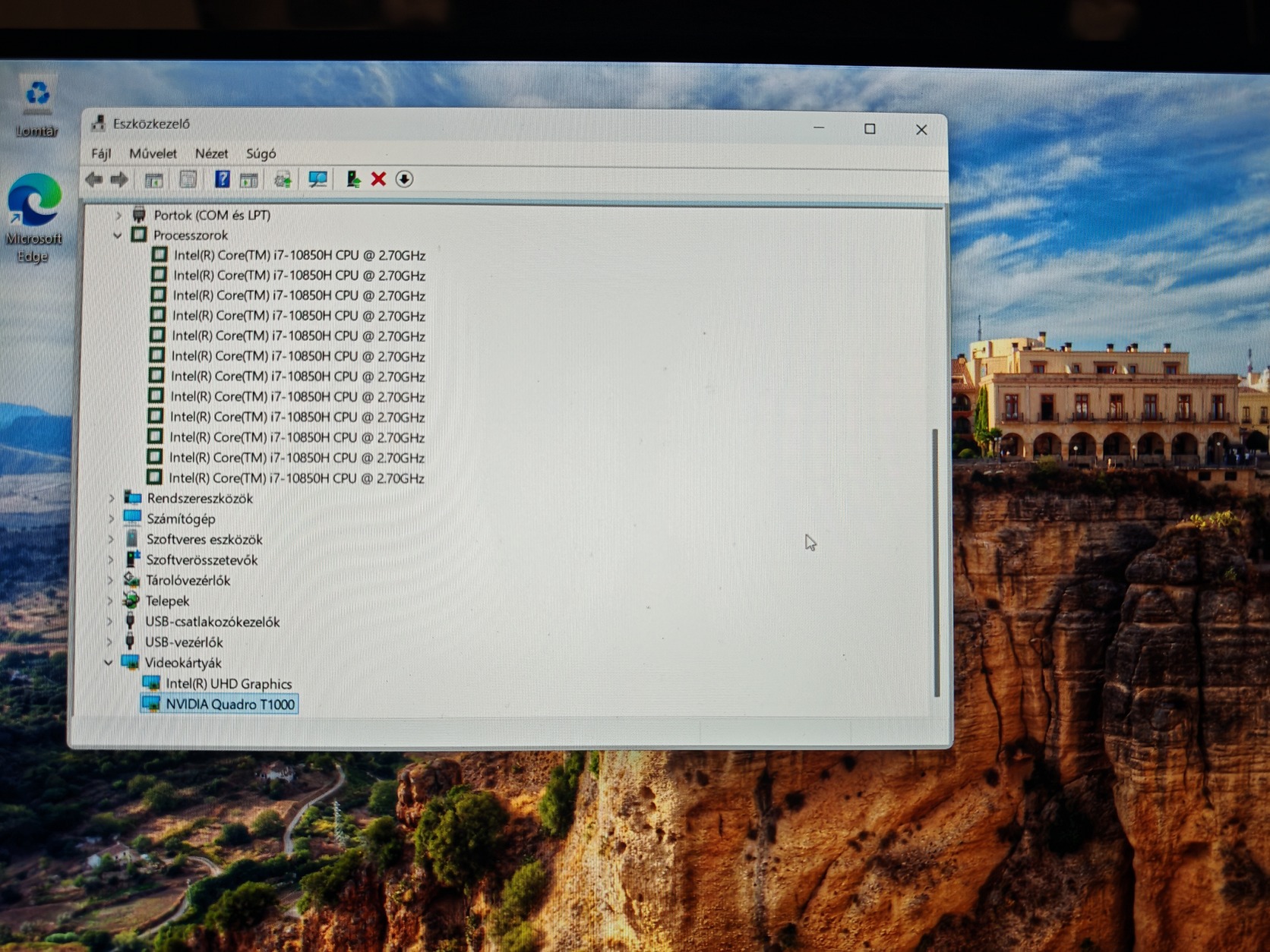The image size is (1270, 952).
Task: Expand the USB-csatlakozókezelők node
Action: (x=109, y=622)
